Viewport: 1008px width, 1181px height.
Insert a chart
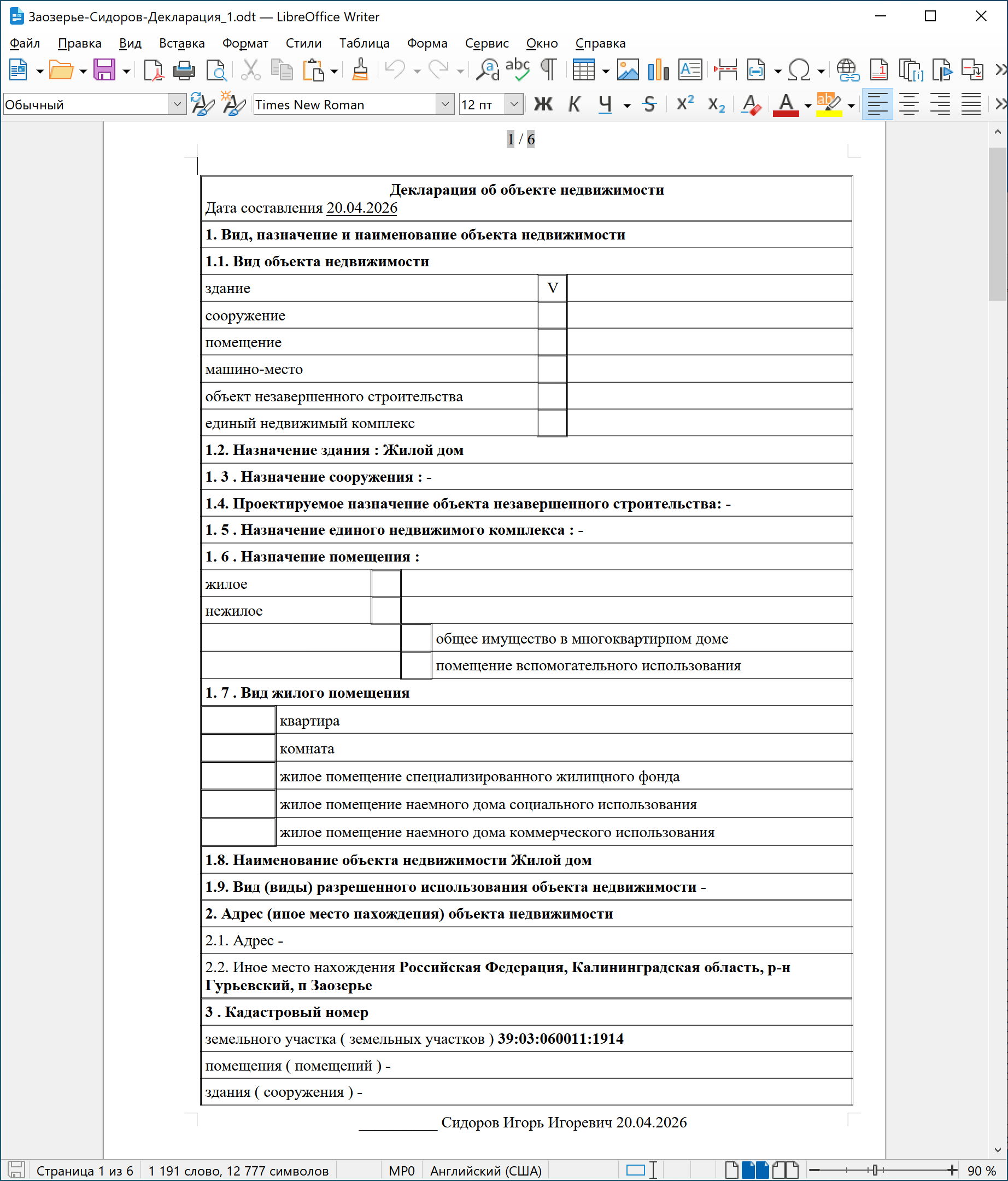[x=659, y=70]
